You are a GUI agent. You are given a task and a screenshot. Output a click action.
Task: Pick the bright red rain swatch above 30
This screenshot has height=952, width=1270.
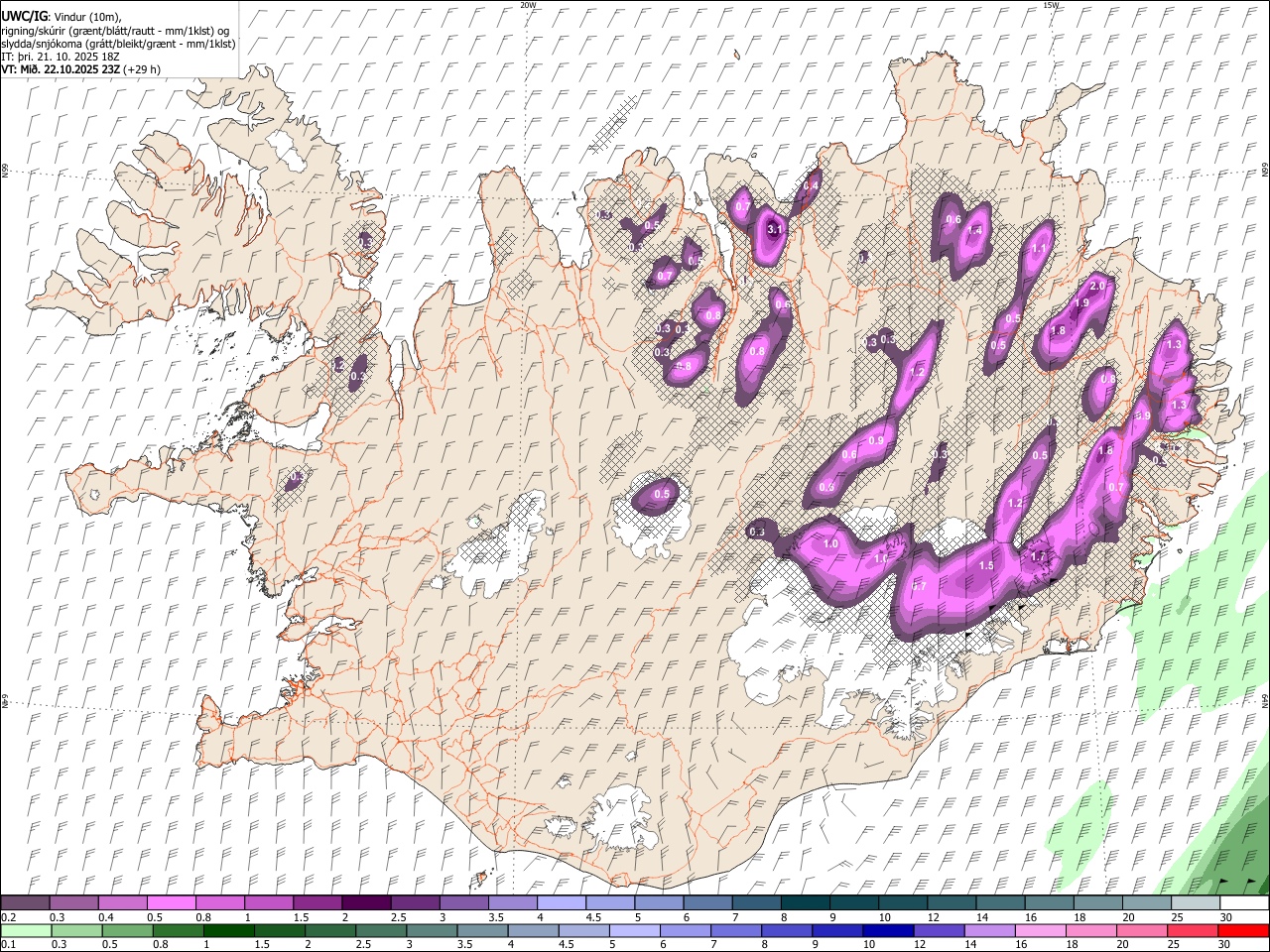[x=1244, y=930]
